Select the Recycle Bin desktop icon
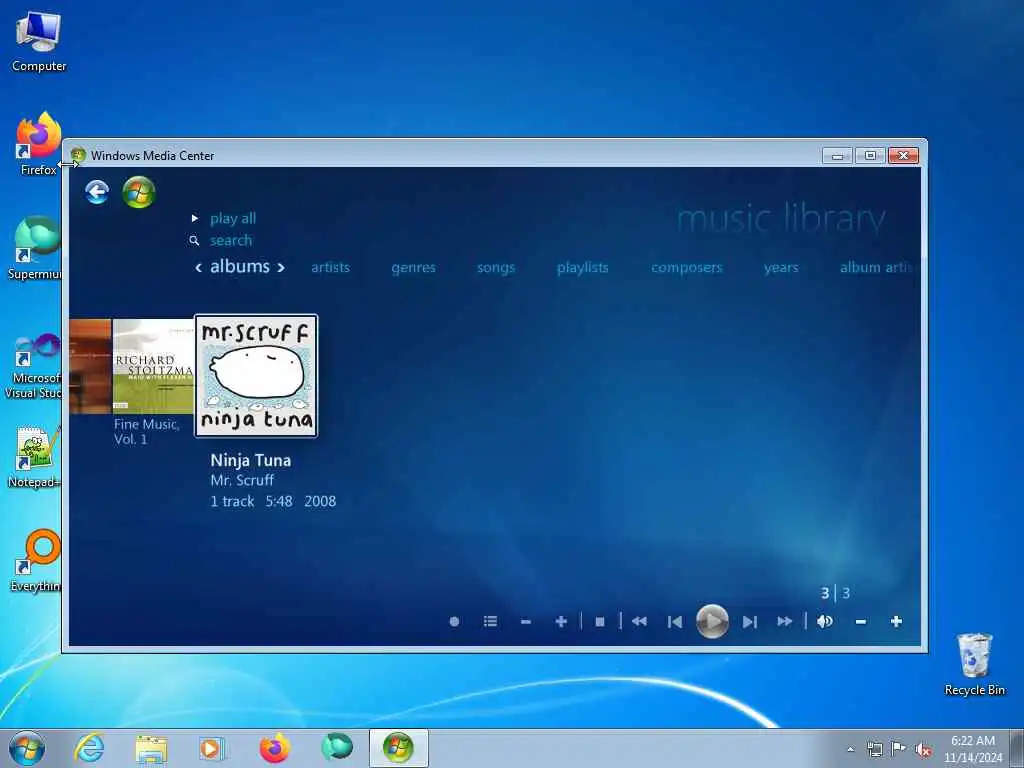The height and width of the screenshot is (768, 1024). point(974,664)
